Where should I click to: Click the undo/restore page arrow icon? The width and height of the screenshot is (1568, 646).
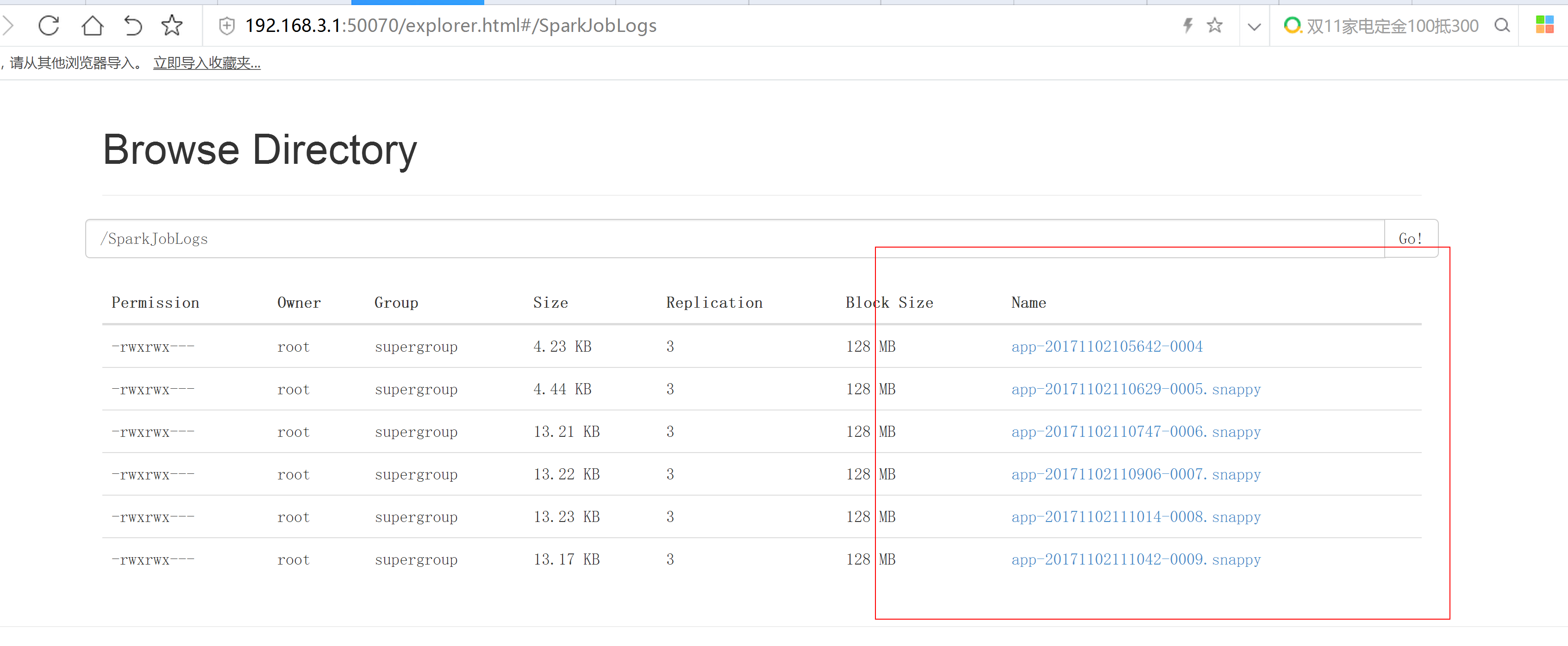(132, 25)
